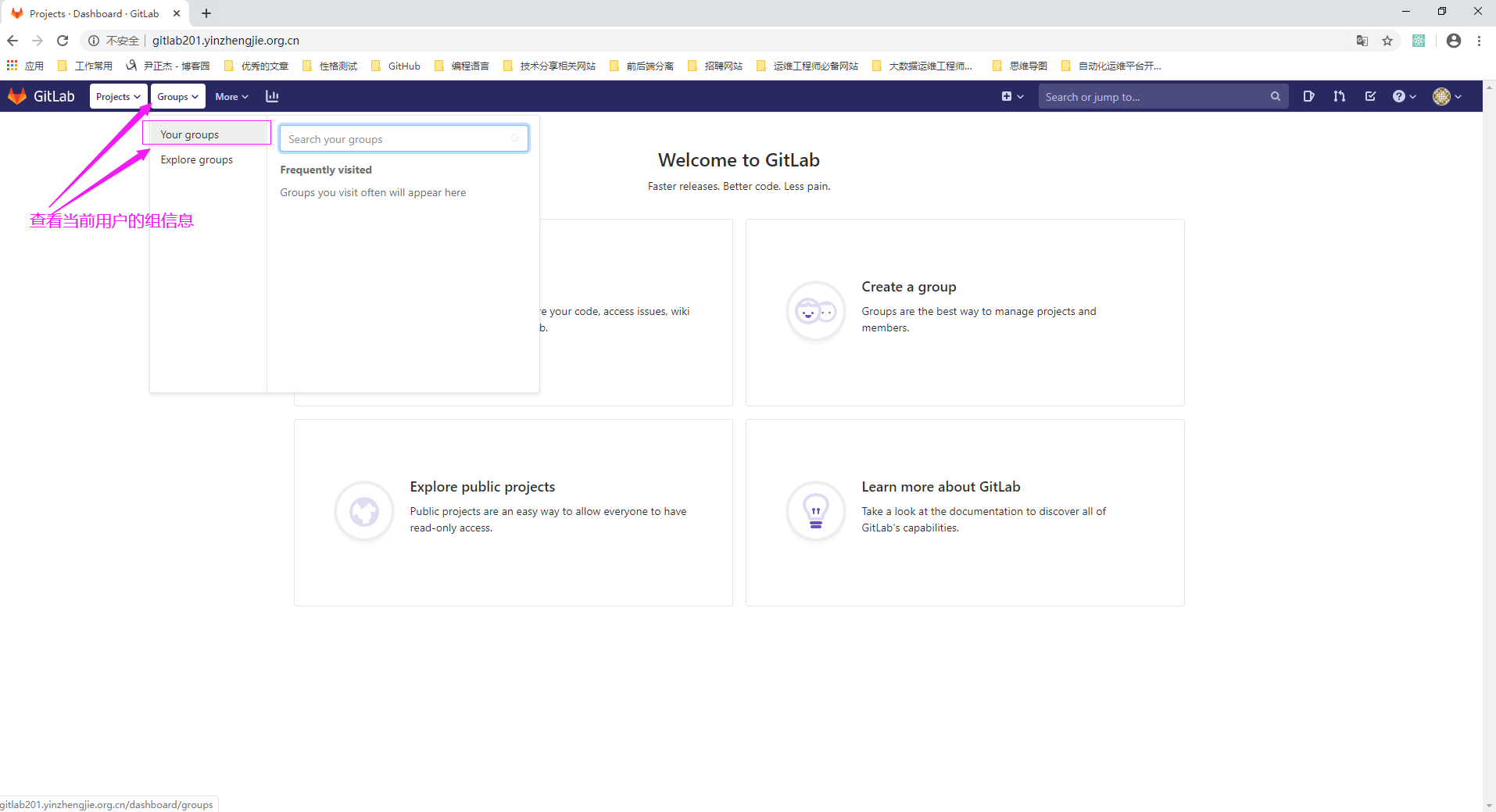Open the 自动化运维平台开 bookmark folder
The image size is (1496, 812).
pos(1111,66)
